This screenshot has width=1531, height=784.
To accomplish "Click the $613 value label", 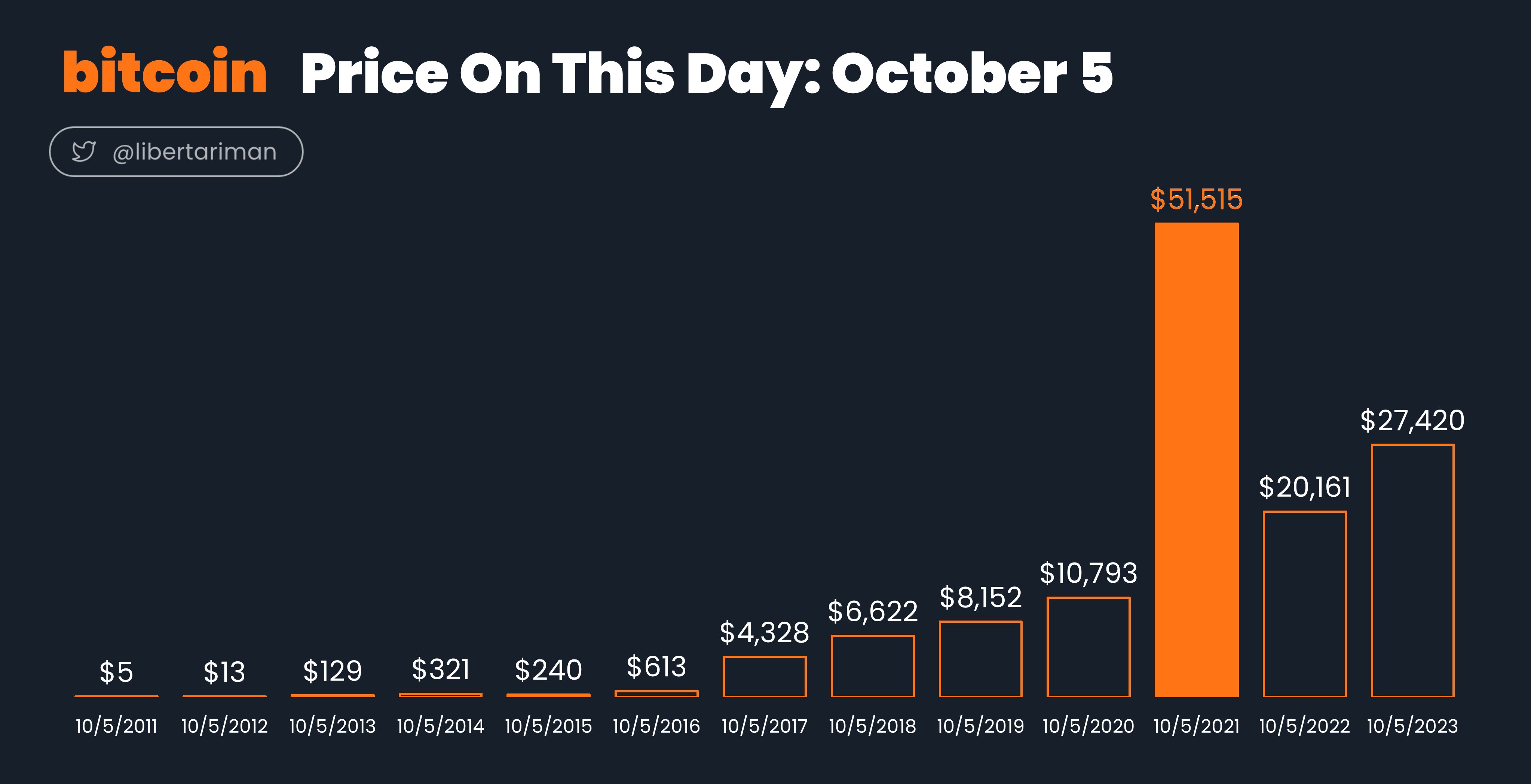I will click(x=656, y=666).
